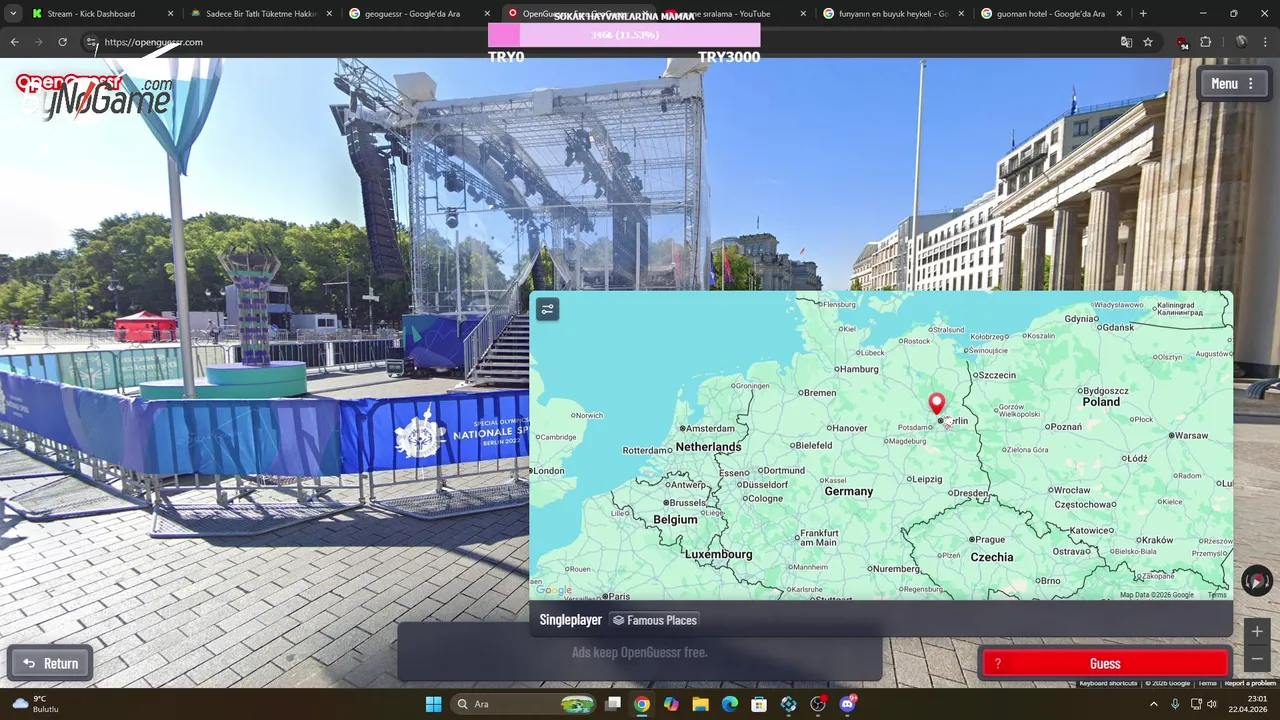
Task: Switch to the funyanın en buyuk heykeli tab
Action: pos(895,14)
